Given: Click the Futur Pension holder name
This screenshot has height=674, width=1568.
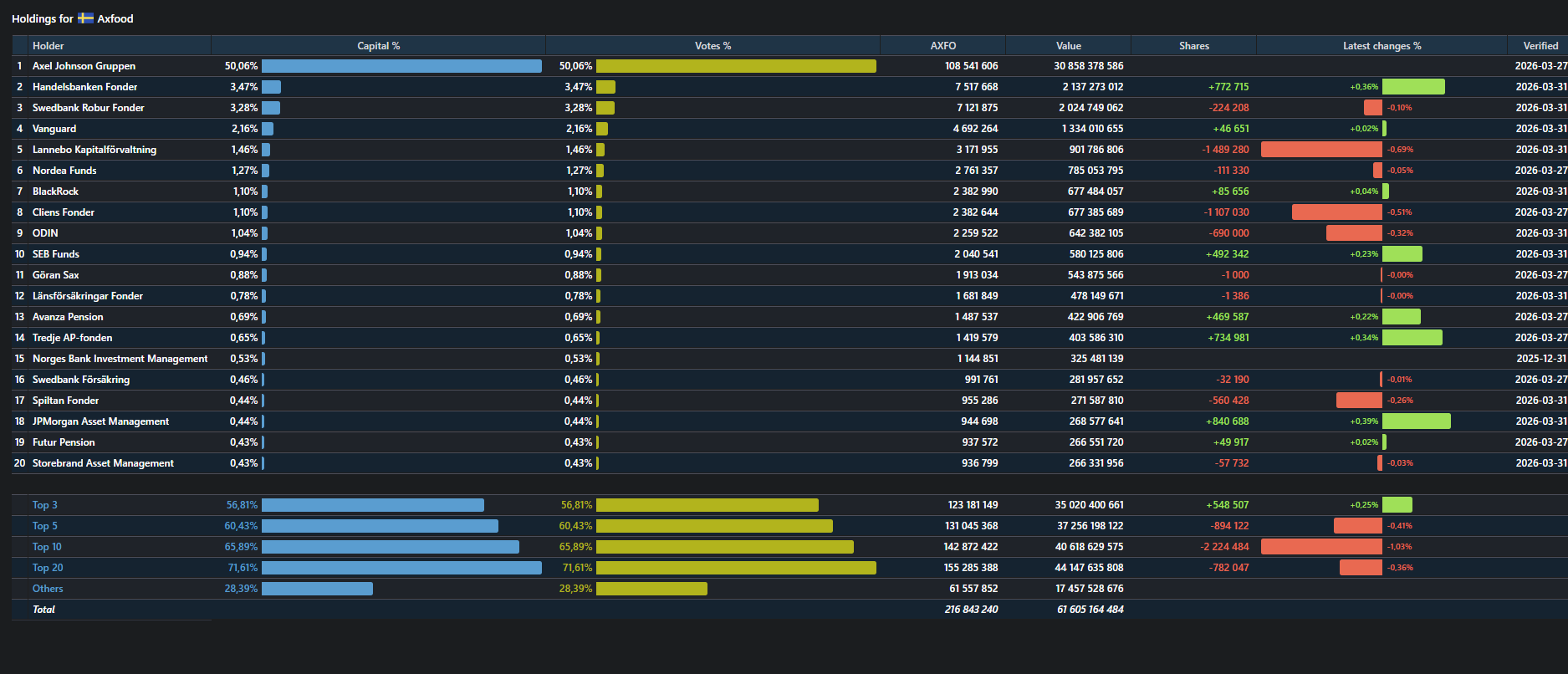Looking at the screenshot, I should 64,442.
